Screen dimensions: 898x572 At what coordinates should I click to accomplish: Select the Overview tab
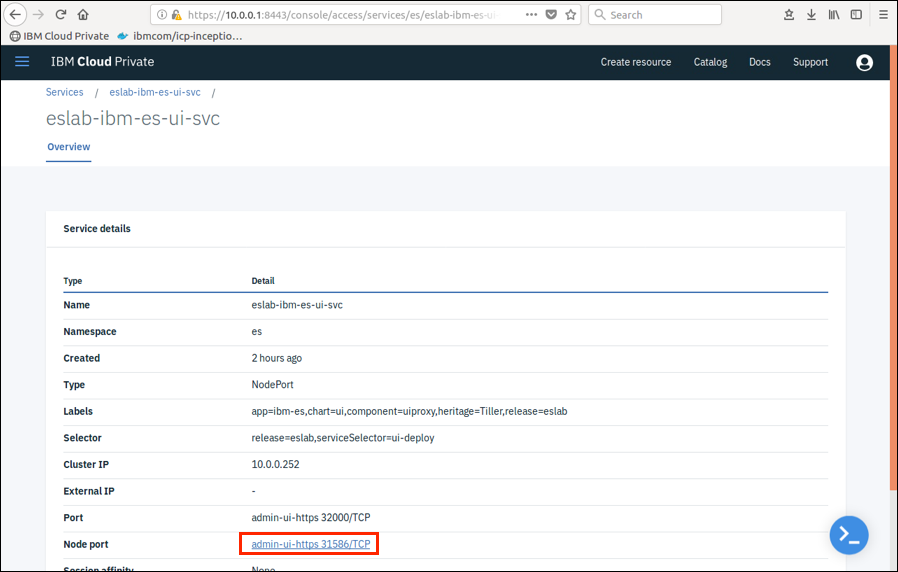[69, 147]
